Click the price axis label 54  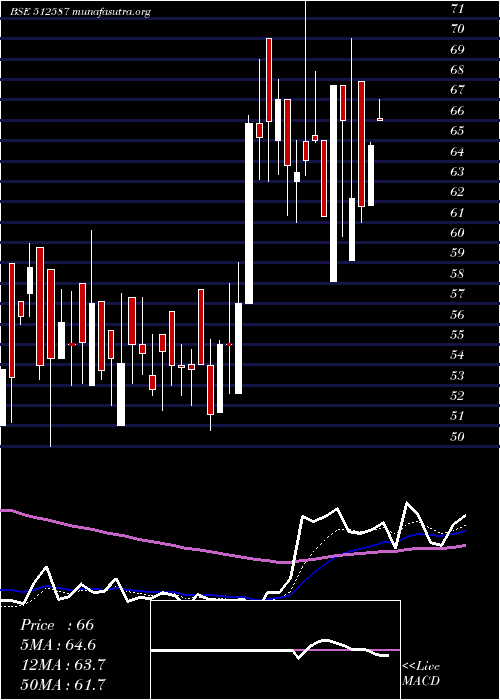pos(458,355)
